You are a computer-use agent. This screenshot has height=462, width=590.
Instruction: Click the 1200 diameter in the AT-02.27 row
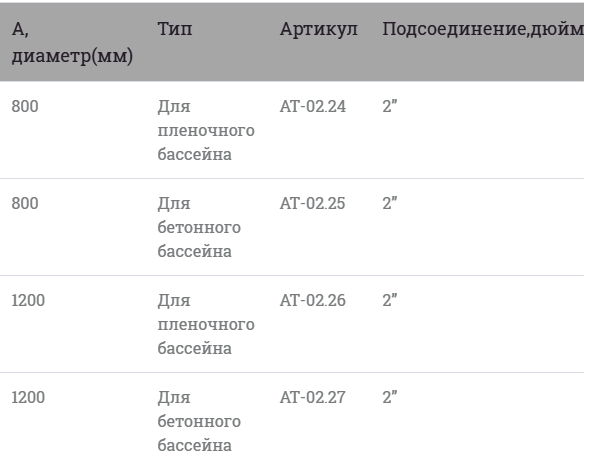(x=28, y=397)
